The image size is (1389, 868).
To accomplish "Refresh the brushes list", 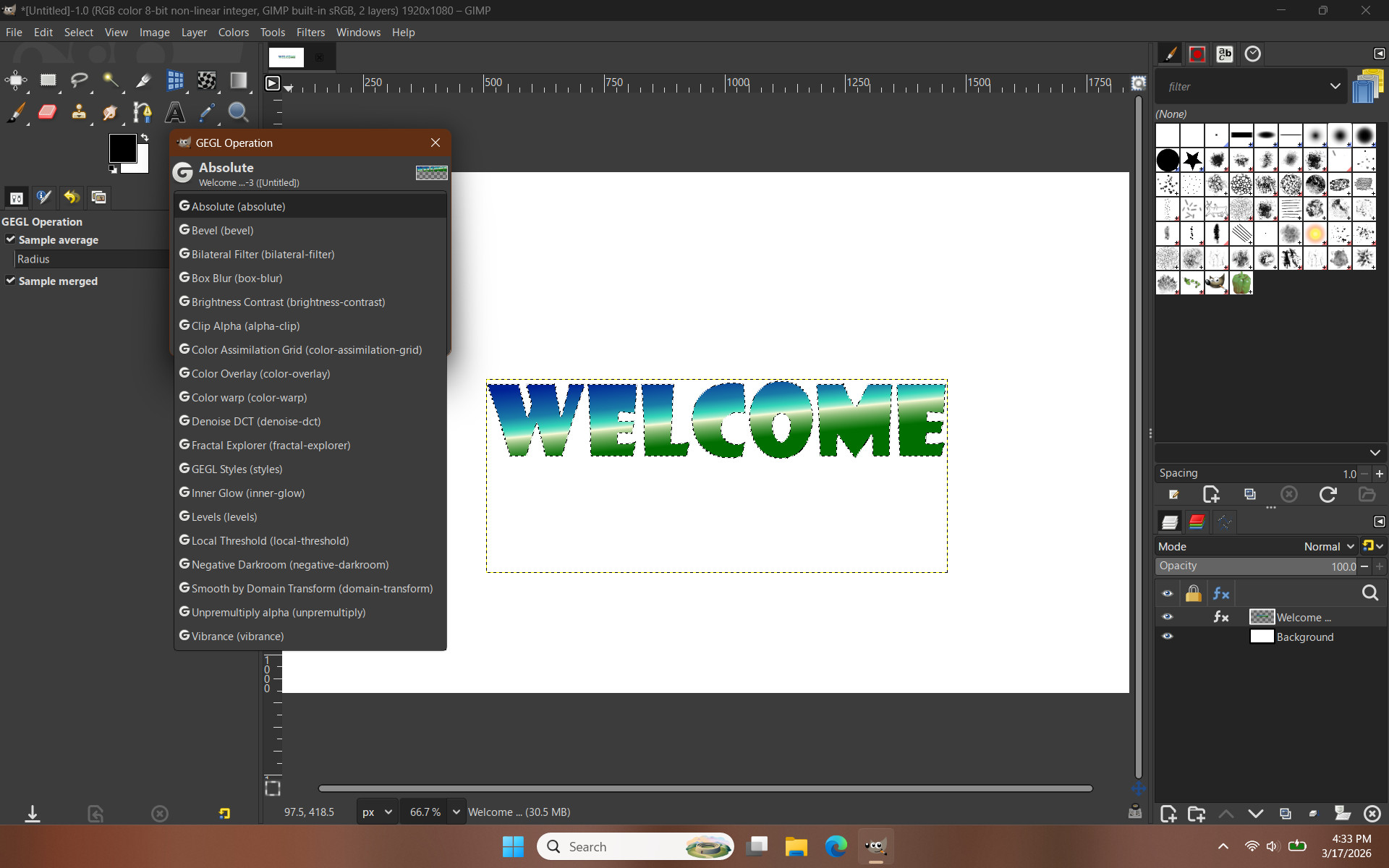I will pos(1328,494).
